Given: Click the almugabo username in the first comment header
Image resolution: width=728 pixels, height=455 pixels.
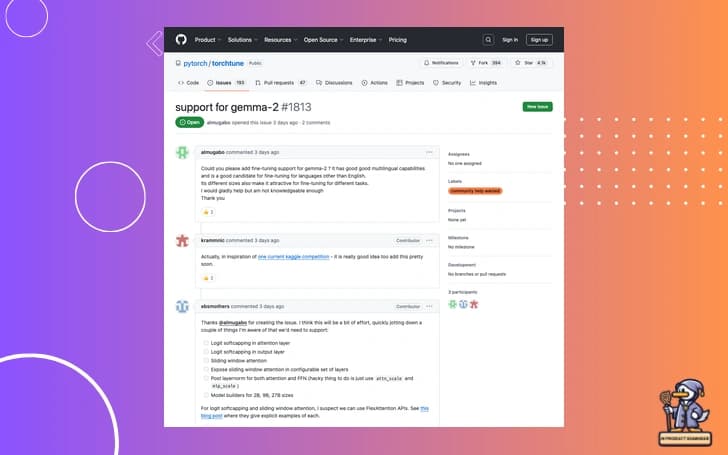Looking at the screenshot, I should (213, 152).
